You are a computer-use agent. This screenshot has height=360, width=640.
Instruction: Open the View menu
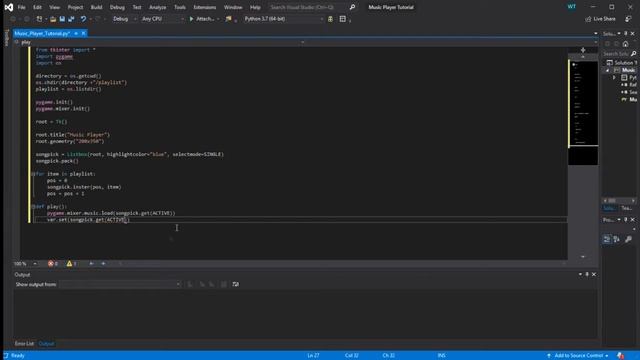[54, 7]
